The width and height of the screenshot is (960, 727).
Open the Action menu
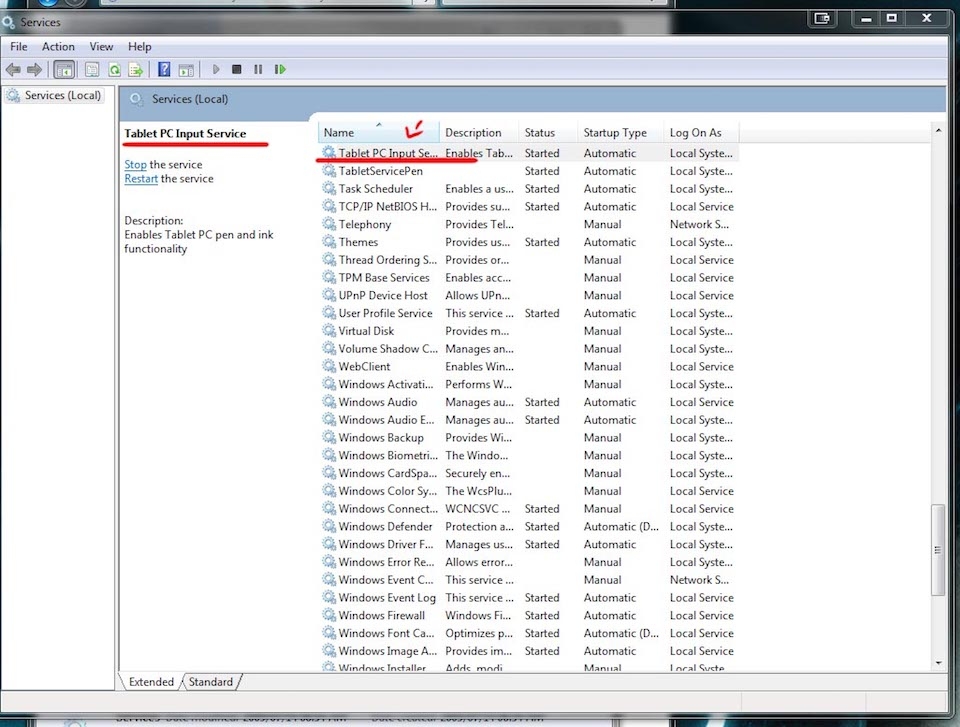(58, 46)
